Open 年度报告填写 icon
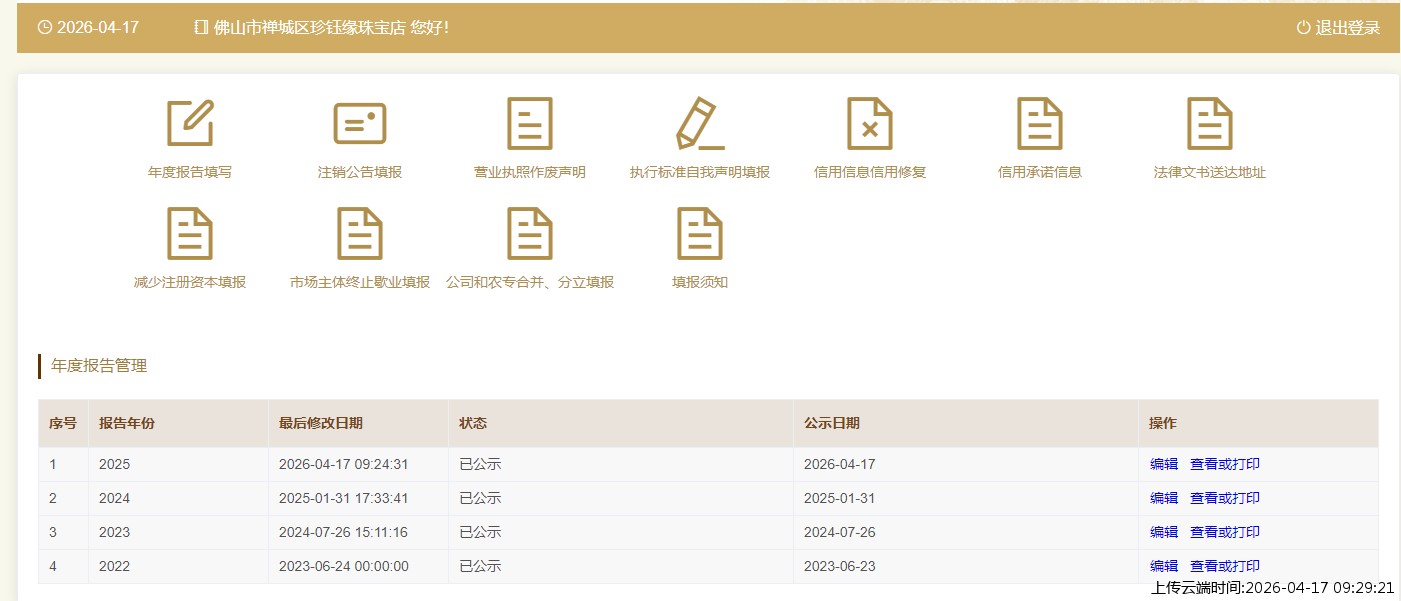The height and width of the screenshot is (601, 1401). pos(190,124)
